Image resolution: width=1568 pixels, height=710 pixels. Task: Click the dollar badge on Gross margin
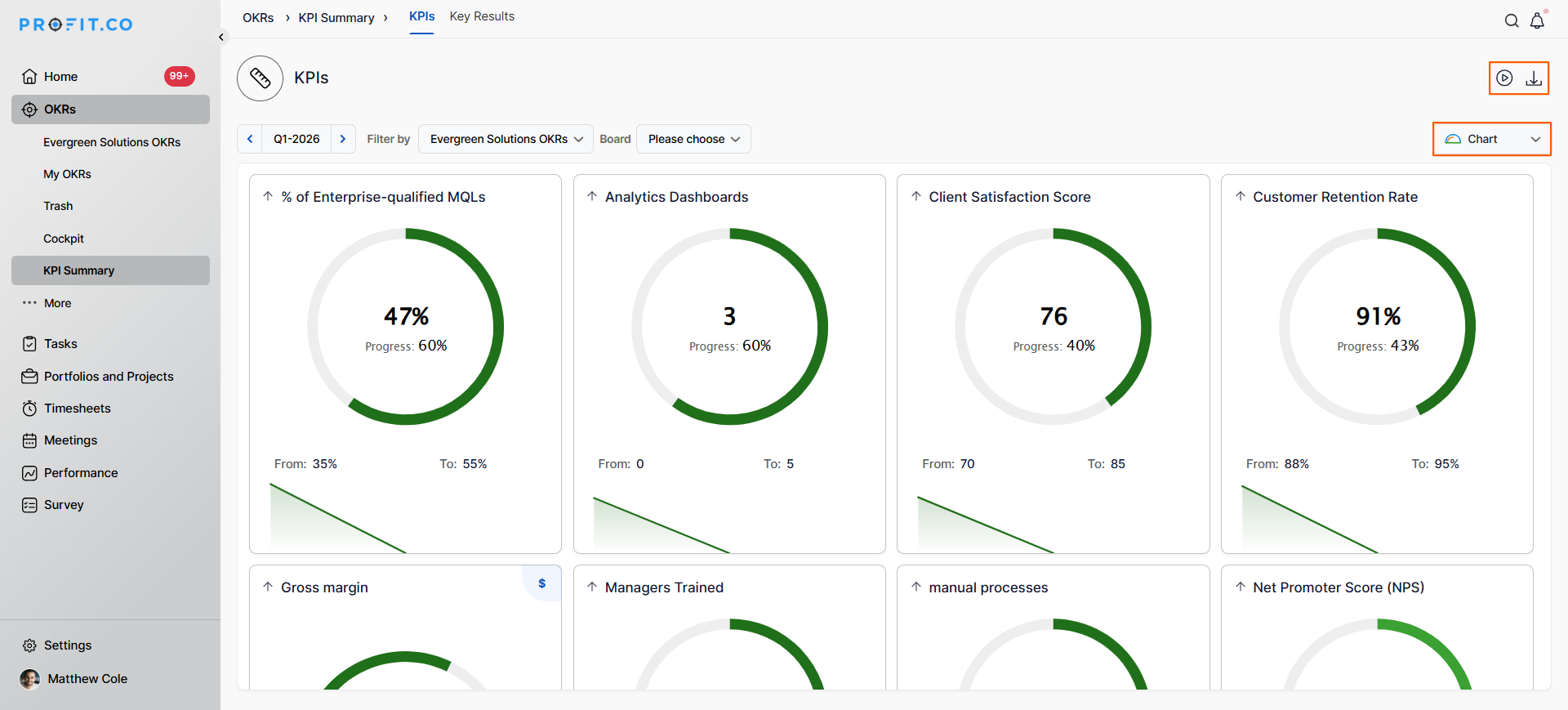point(541,583)
